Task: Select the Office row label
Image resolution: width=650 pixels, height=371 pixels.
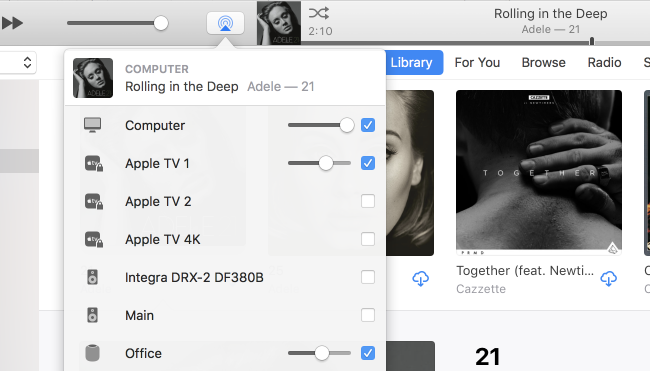Action: [143, 354]
